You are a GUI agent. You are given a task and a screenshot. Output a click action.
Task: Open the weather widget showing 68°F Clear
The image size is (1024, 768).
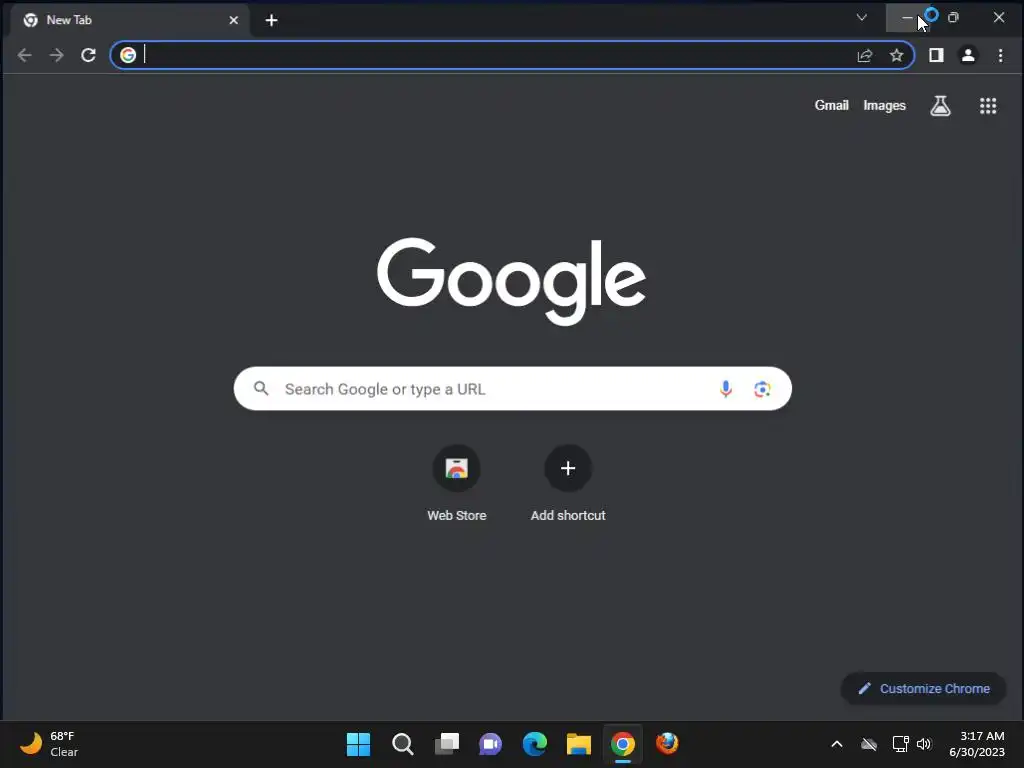click(x=49, y=744)
